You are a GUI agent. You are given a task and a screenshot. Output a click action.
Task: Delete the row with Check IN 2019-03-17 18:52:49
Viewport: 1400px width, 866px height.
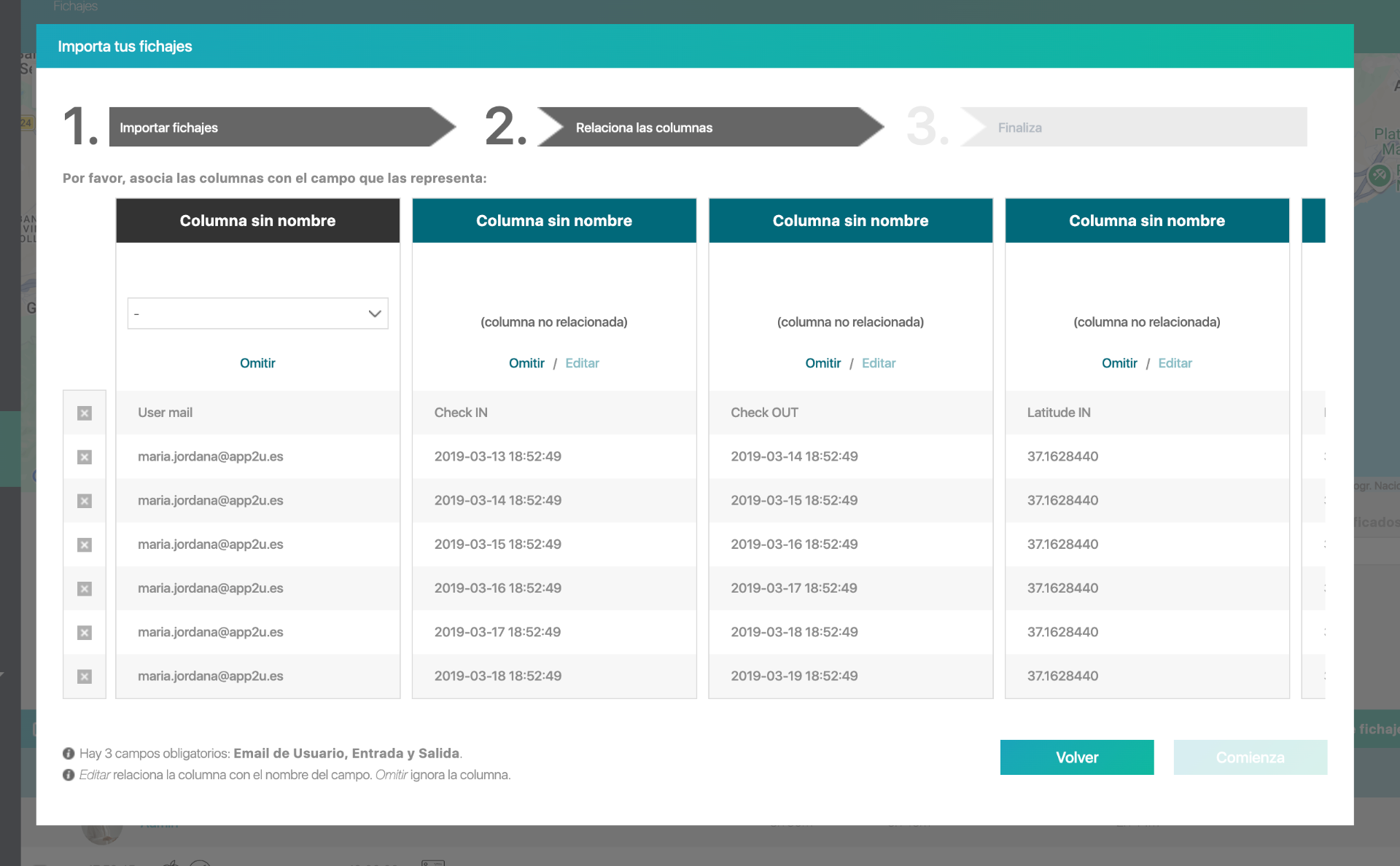click(85, 633)
